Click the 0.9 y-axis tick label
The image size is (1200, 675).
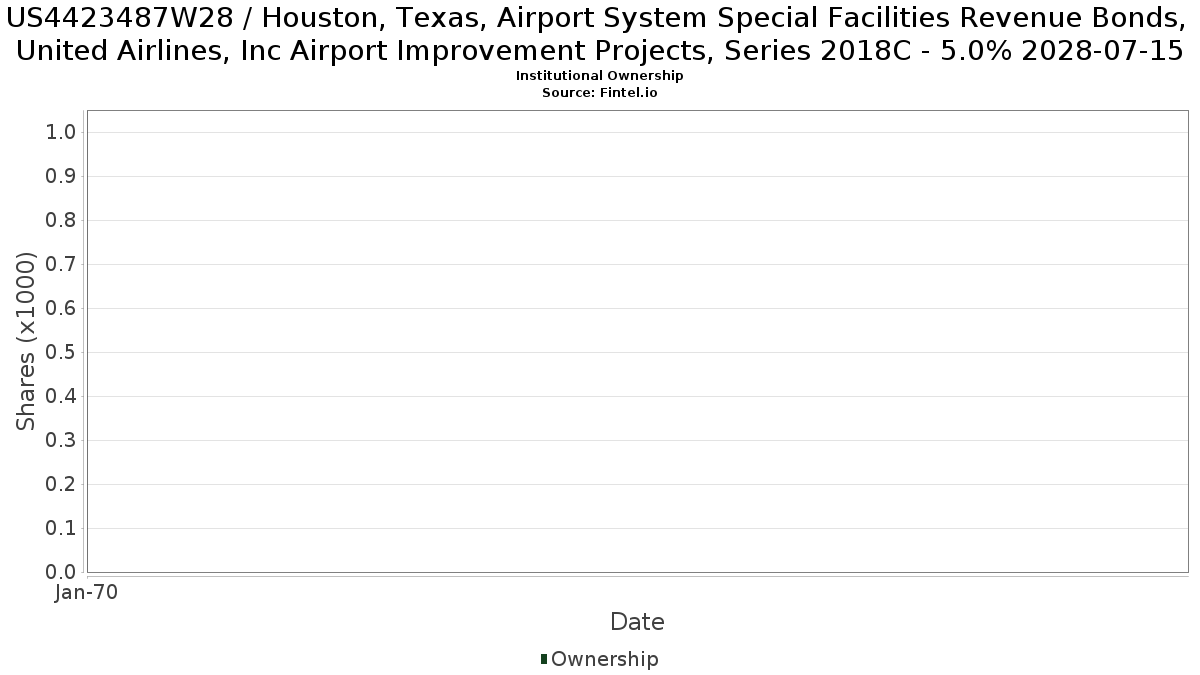62,177
